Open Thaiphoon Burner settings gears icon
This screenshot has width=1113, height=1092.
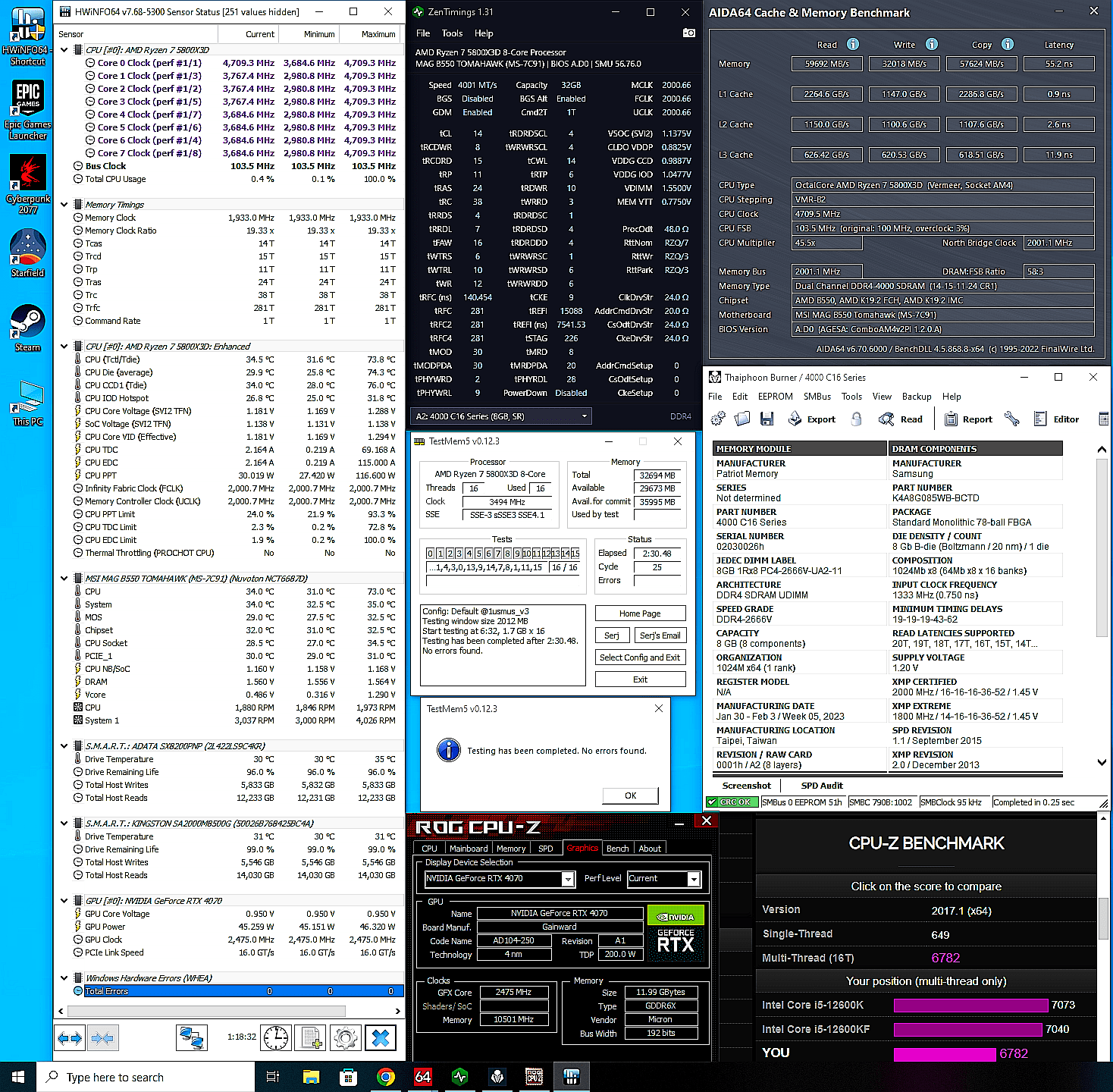pos(718,419)
